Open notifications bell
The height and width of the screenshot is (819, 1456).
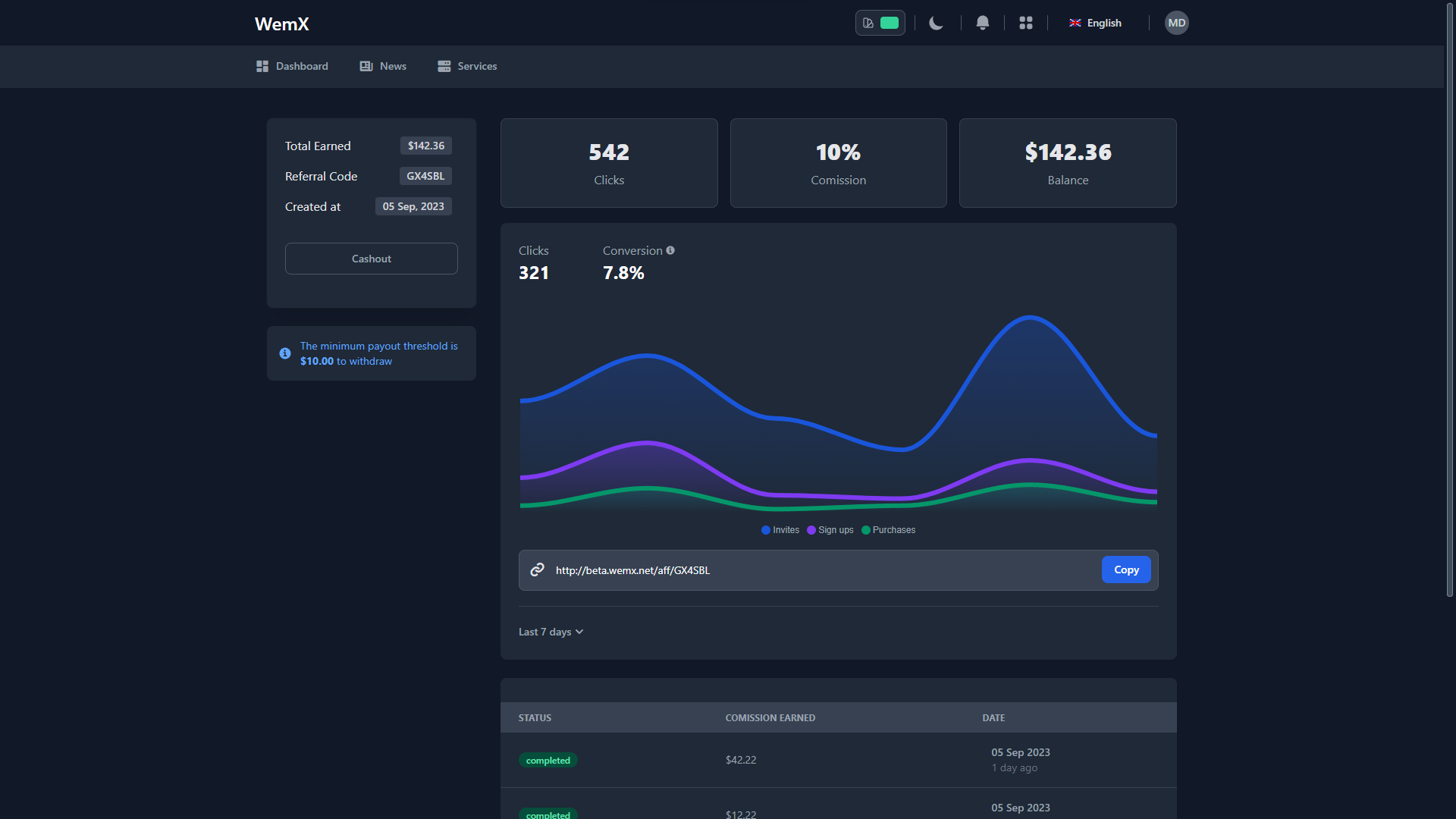982,23
